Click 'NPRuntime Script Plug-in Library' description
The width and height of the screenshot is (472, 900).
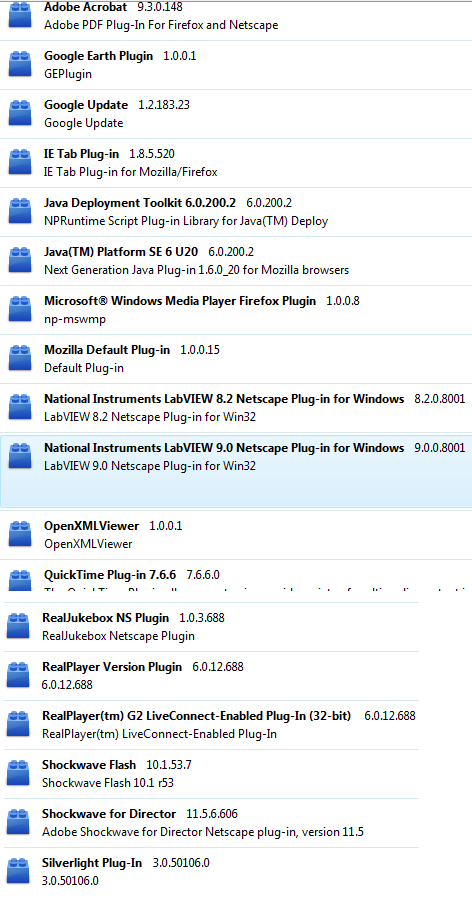(x=186, y=221)
